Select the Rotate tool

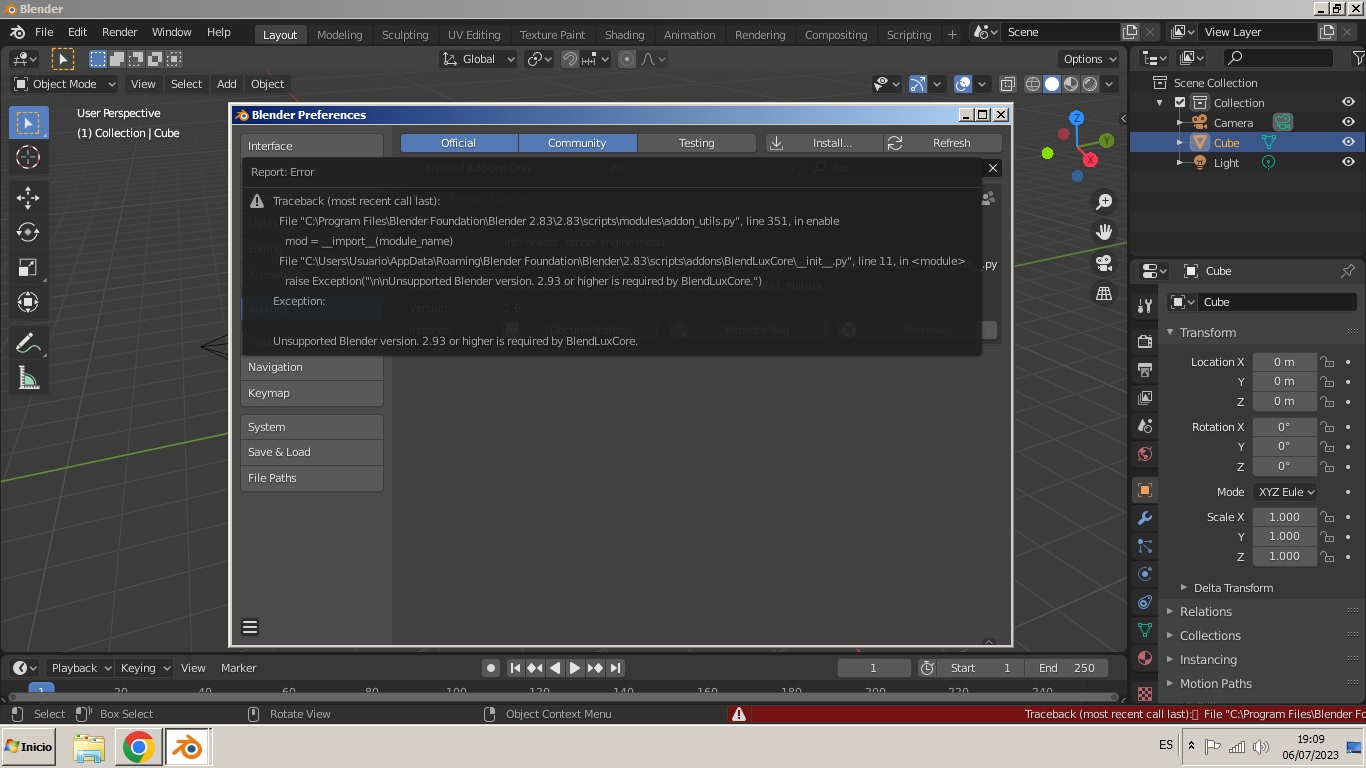point(28,232)
